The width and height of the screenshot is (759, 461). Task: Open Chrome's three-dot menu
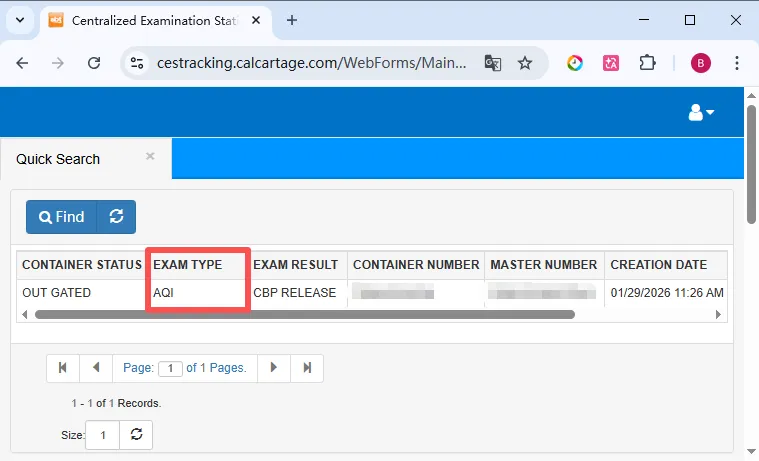[737, 63]
